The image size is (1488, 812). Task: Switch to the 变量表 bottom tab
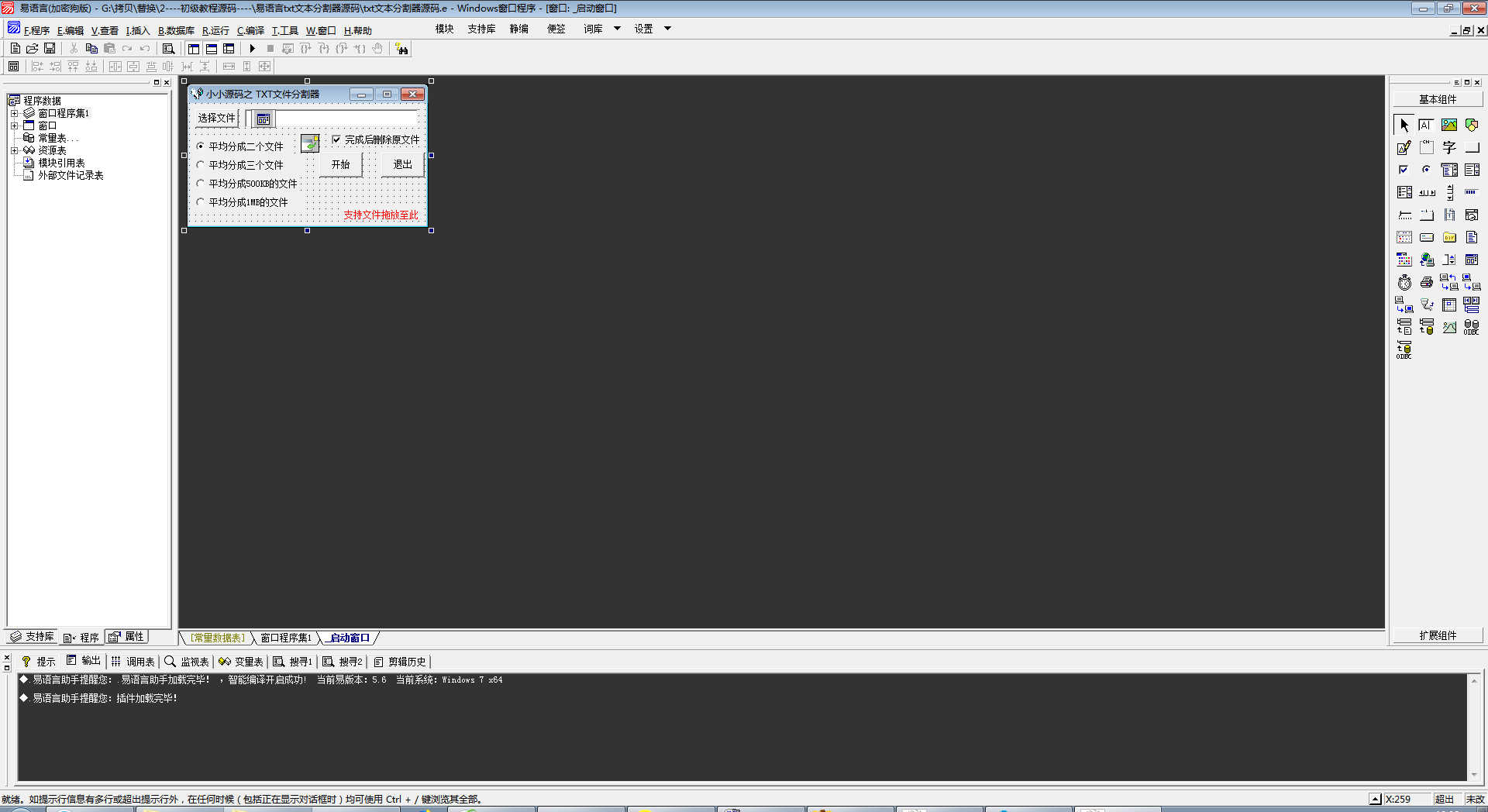coord(241,661)
